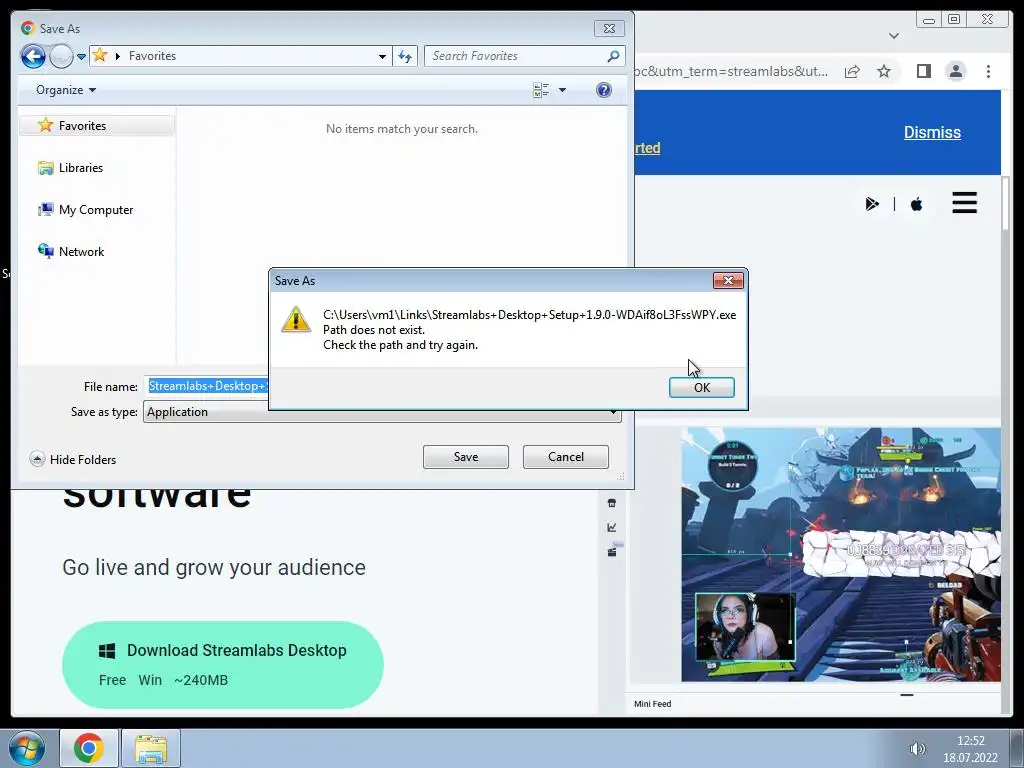Click Hide Folders toggle
Image resolution: width=1024 pixels, height=768 pixels.
pos(73,459)
